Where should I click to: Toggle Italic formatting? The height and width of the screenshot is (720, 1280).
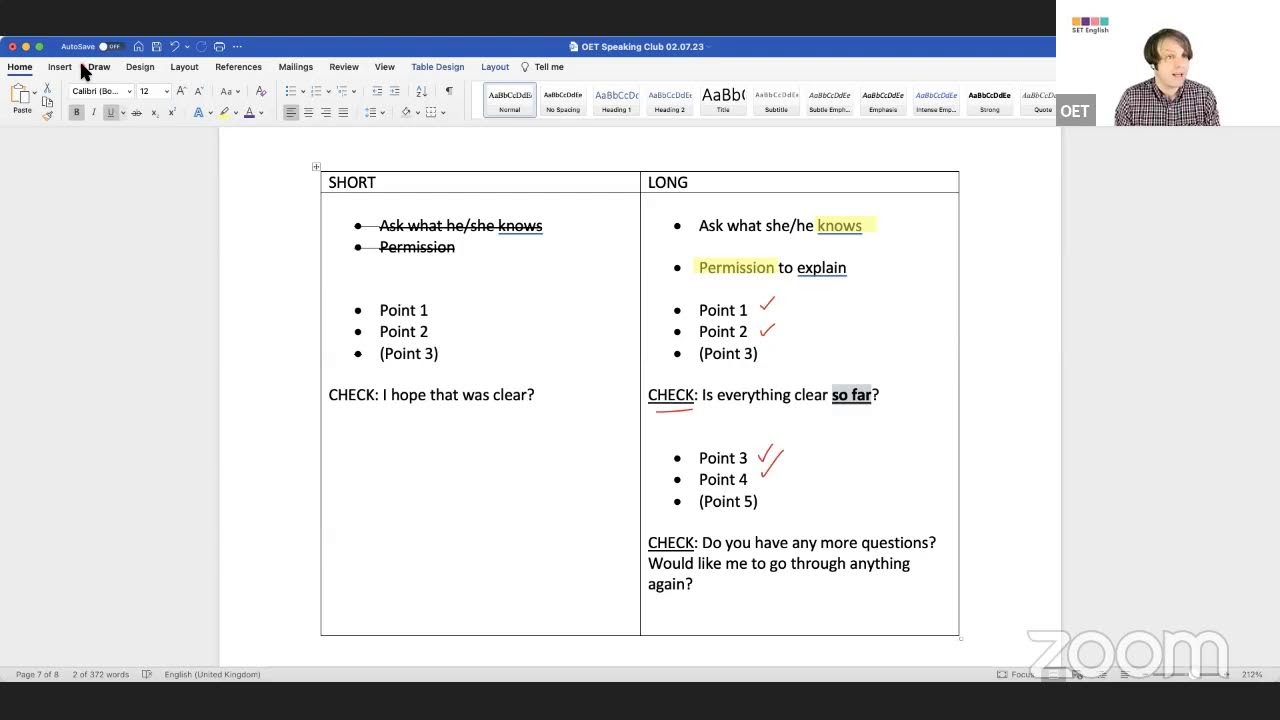94,113
